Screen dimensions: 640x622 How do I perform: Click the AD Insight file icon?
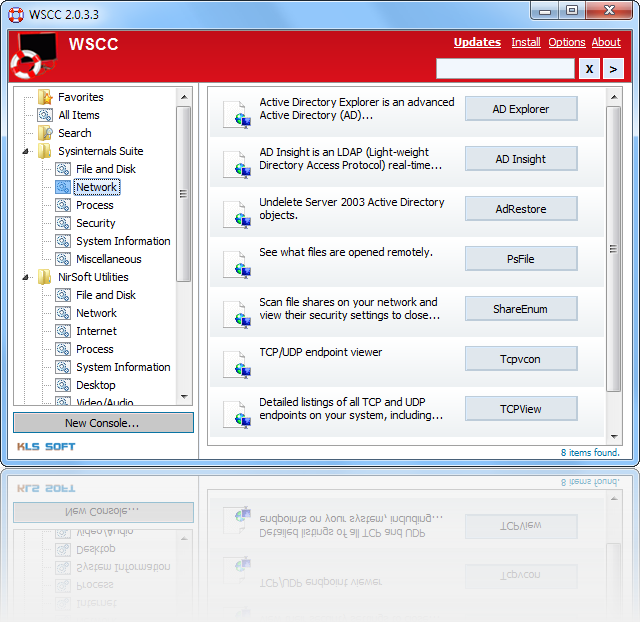coord(237,164)
